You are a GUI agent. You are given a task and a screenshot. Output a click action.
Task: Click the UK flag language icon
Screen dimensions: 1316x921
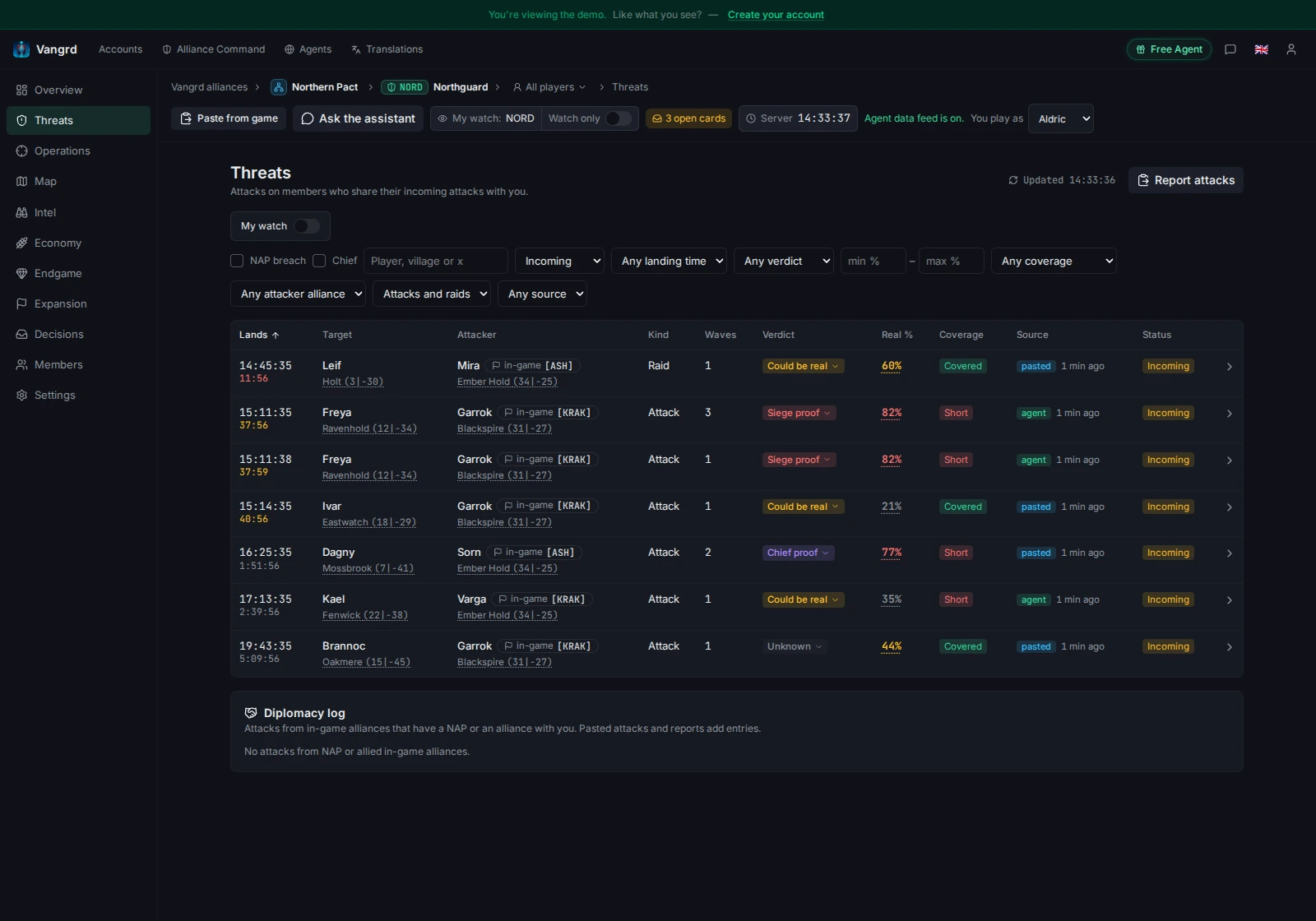(x=1261, y=49)
